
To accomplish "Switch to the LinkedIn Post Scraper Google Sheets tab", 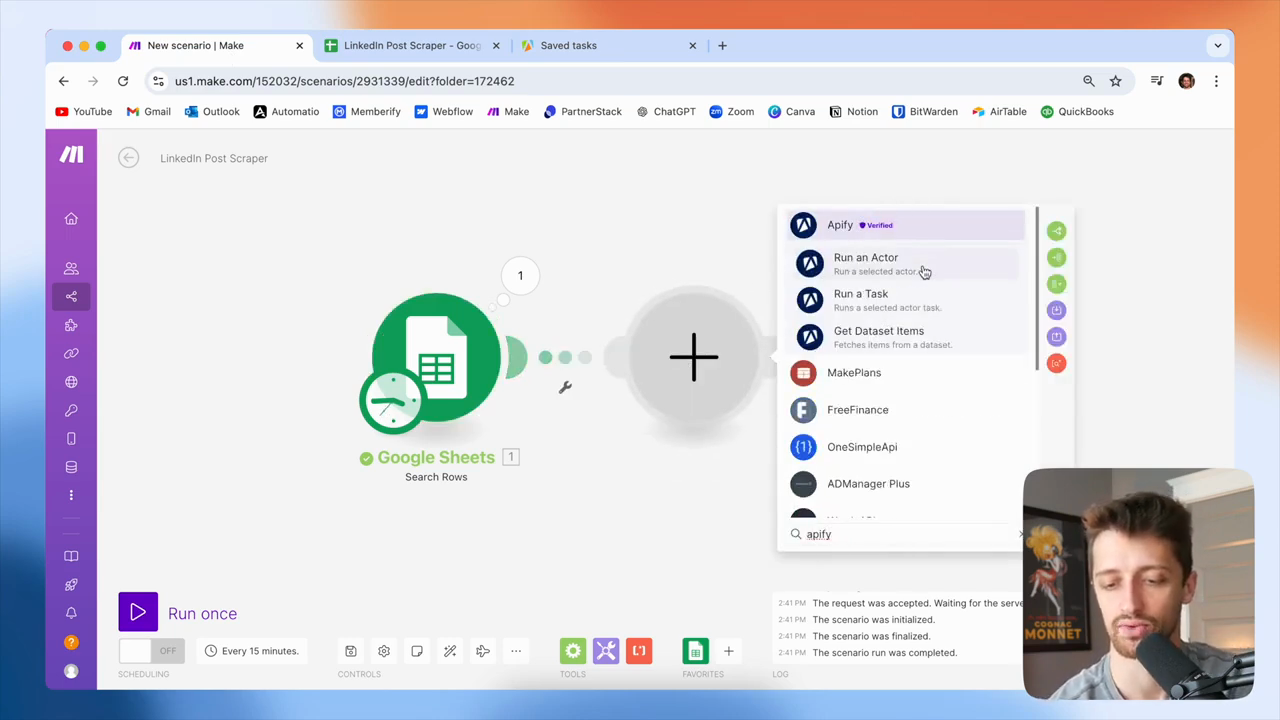I will pyautogui.click(x=412, y=45).
